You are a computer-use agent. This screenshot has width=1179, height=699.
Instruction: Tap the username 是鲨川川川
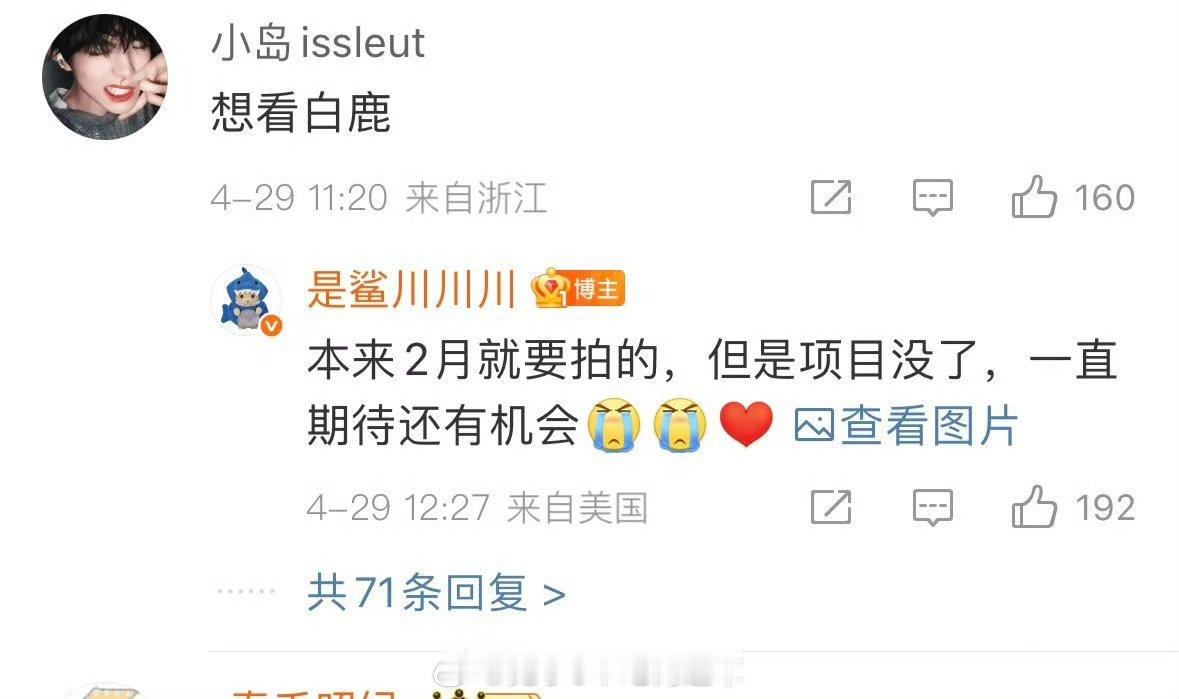pyautogui.click(x=411, y=289)
